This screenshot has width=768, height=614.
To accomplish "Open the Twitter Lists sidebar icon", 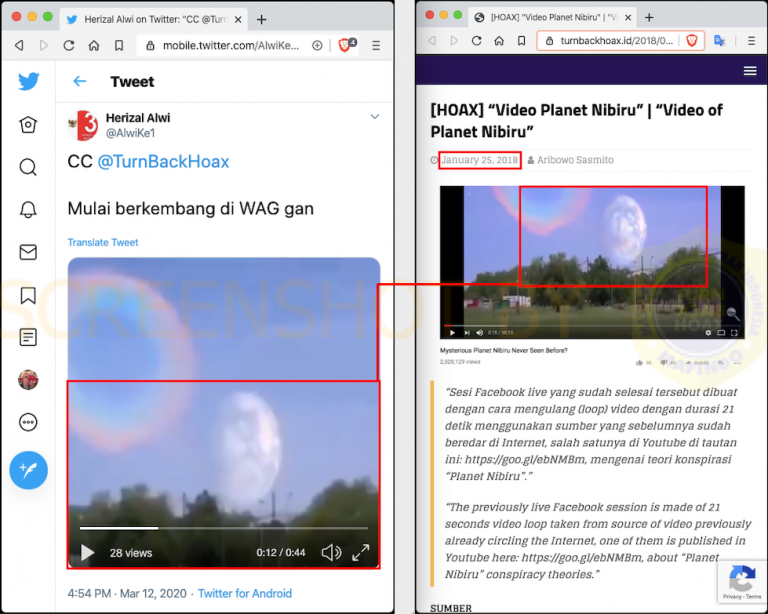I will tap(28, 337).
